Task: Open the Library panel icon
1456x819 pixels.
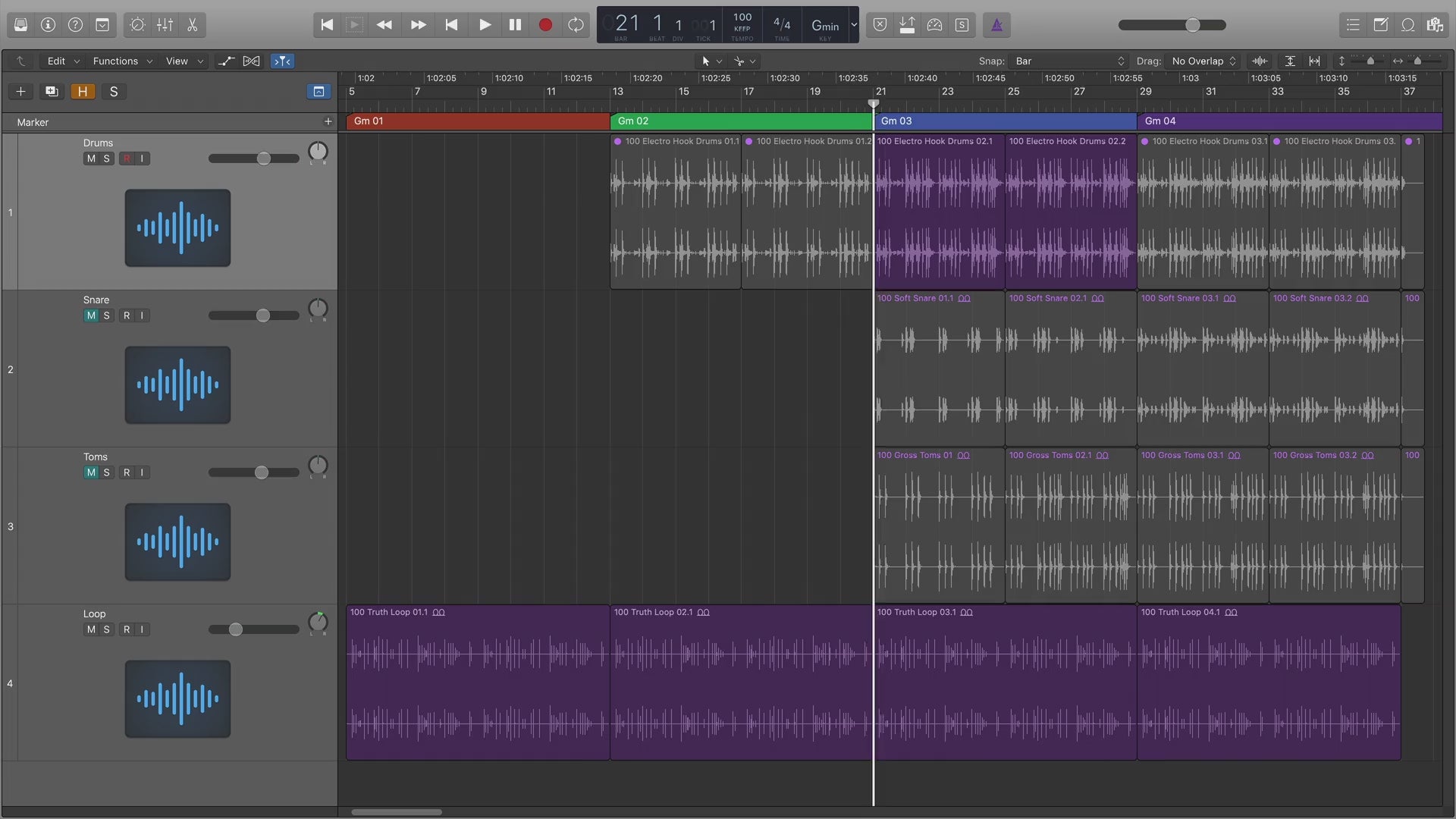Action: pyautogui.click(x=20, y=25)
